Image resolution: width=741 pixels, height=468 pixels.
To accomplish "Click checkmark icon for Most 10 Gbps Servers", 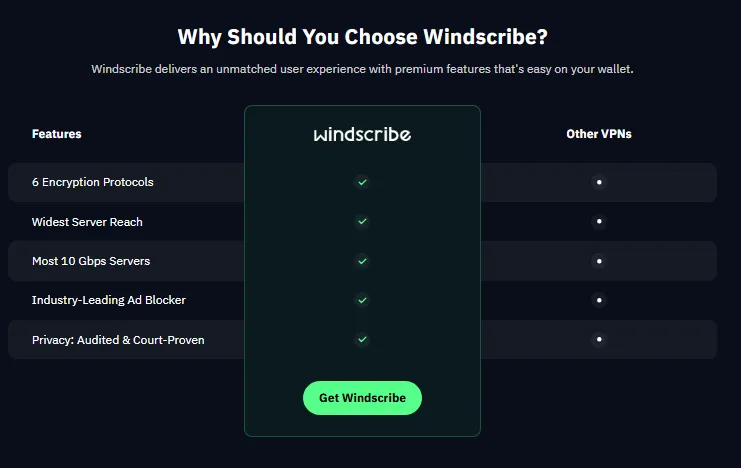I will tap(362, 261).
